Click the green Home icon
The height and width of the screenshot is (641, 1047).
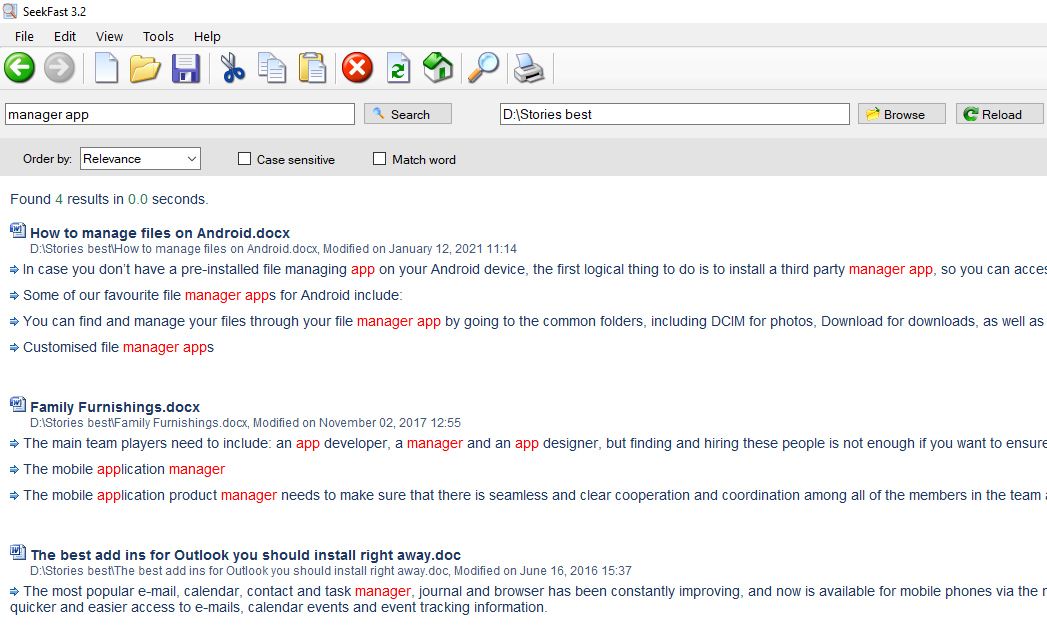coord(438,68)
